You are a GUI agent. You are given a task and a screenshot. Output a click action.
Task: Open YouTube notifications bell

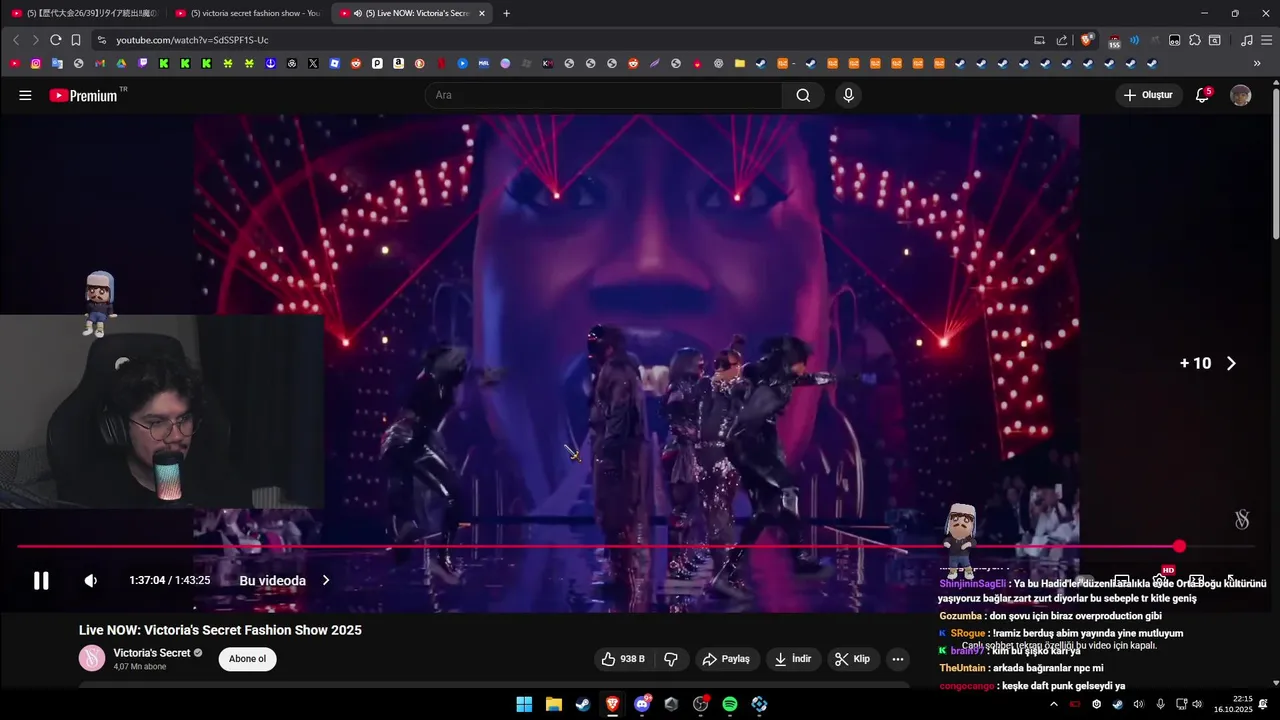click(x=1202, y=95)
